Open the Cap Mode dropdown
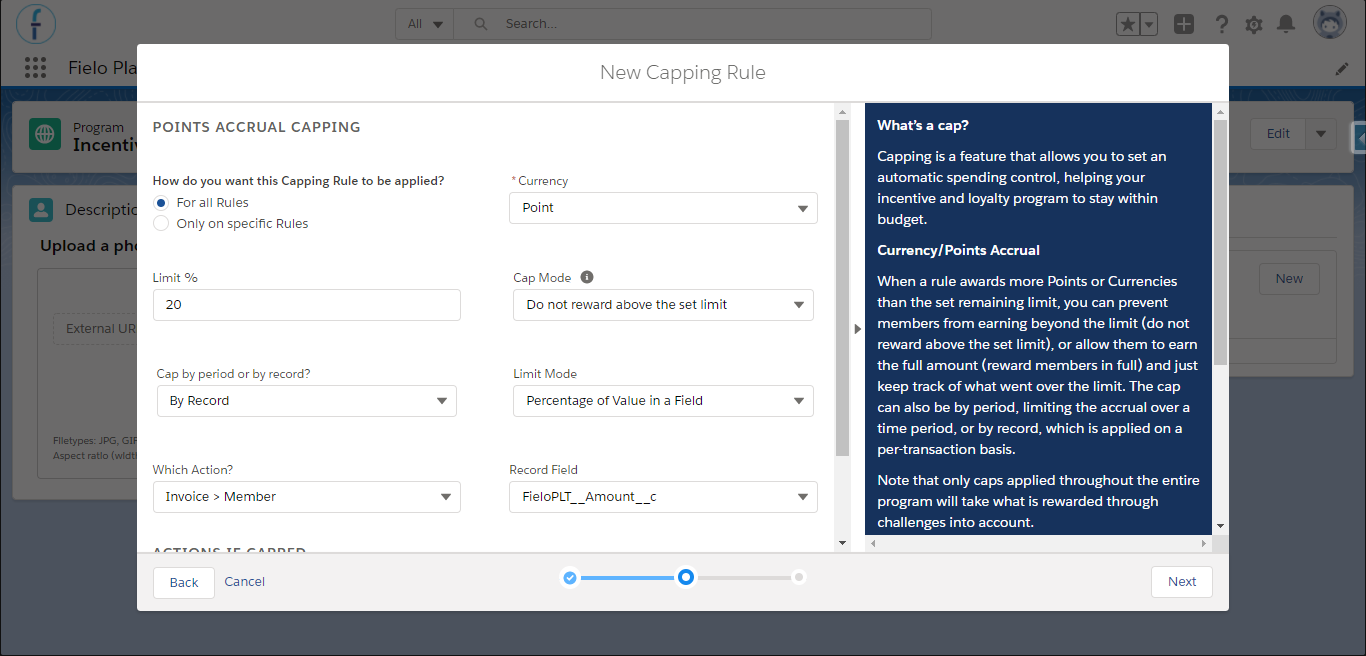The width and height of the screenshot is (1366, 656). click(x=663, y=305)
